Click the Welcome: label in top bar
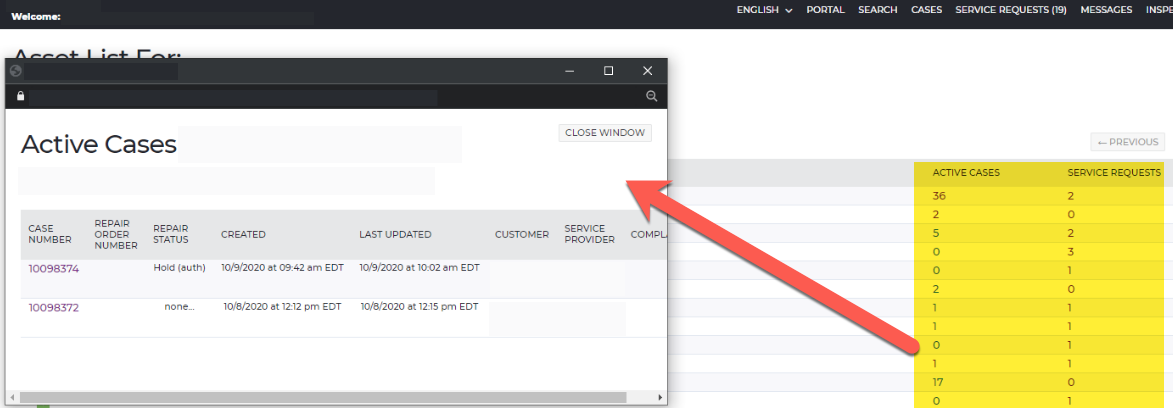This screenshot has width=1173, height=408. [x=36, y=16]
